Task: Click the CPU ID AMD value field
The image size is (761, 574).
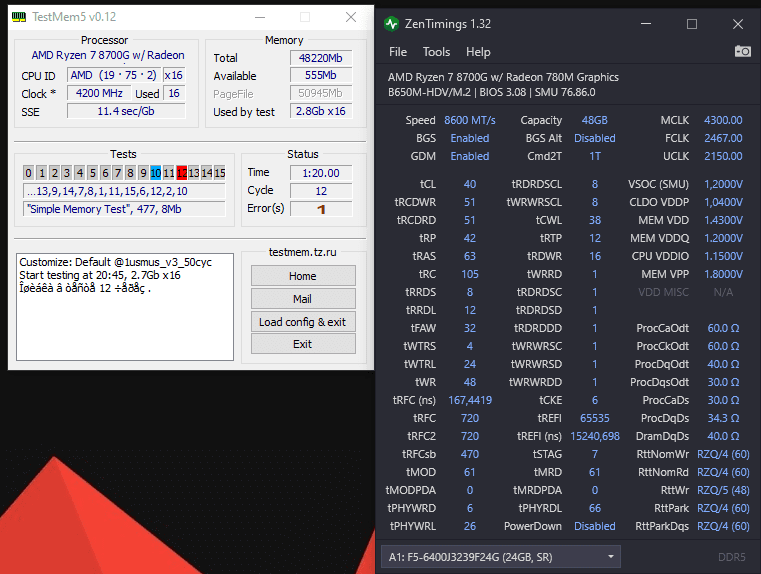Action: tap(114, 75)
